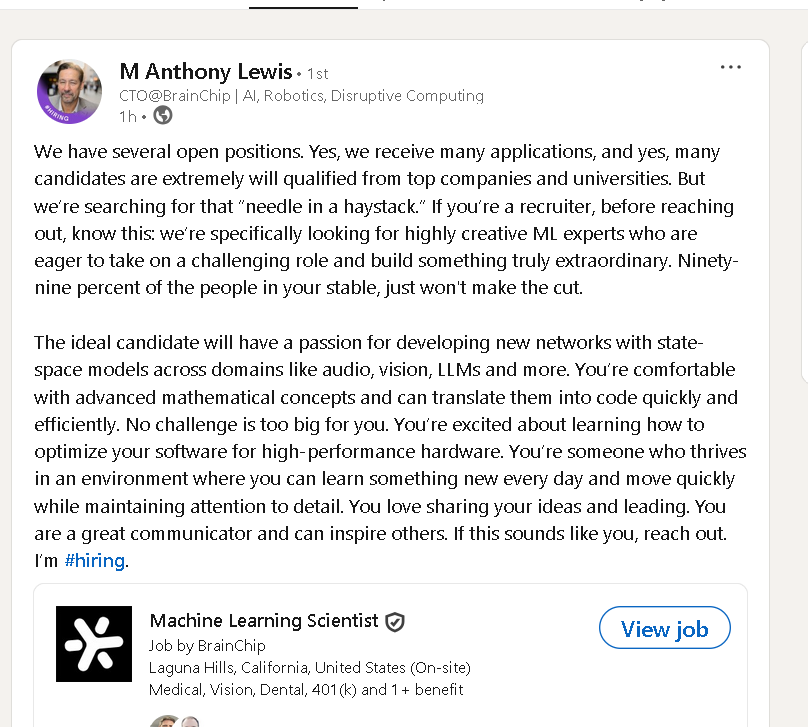Click the 1h post timestamp
The height and width of the screenshot is (727, 808).
(127, 116)
